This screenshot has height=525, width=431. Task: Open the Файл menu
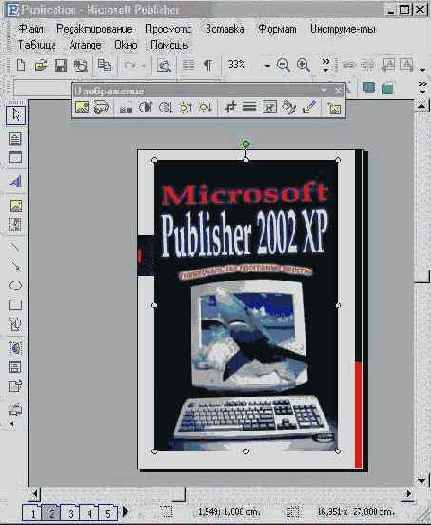[x=31, y=29]
